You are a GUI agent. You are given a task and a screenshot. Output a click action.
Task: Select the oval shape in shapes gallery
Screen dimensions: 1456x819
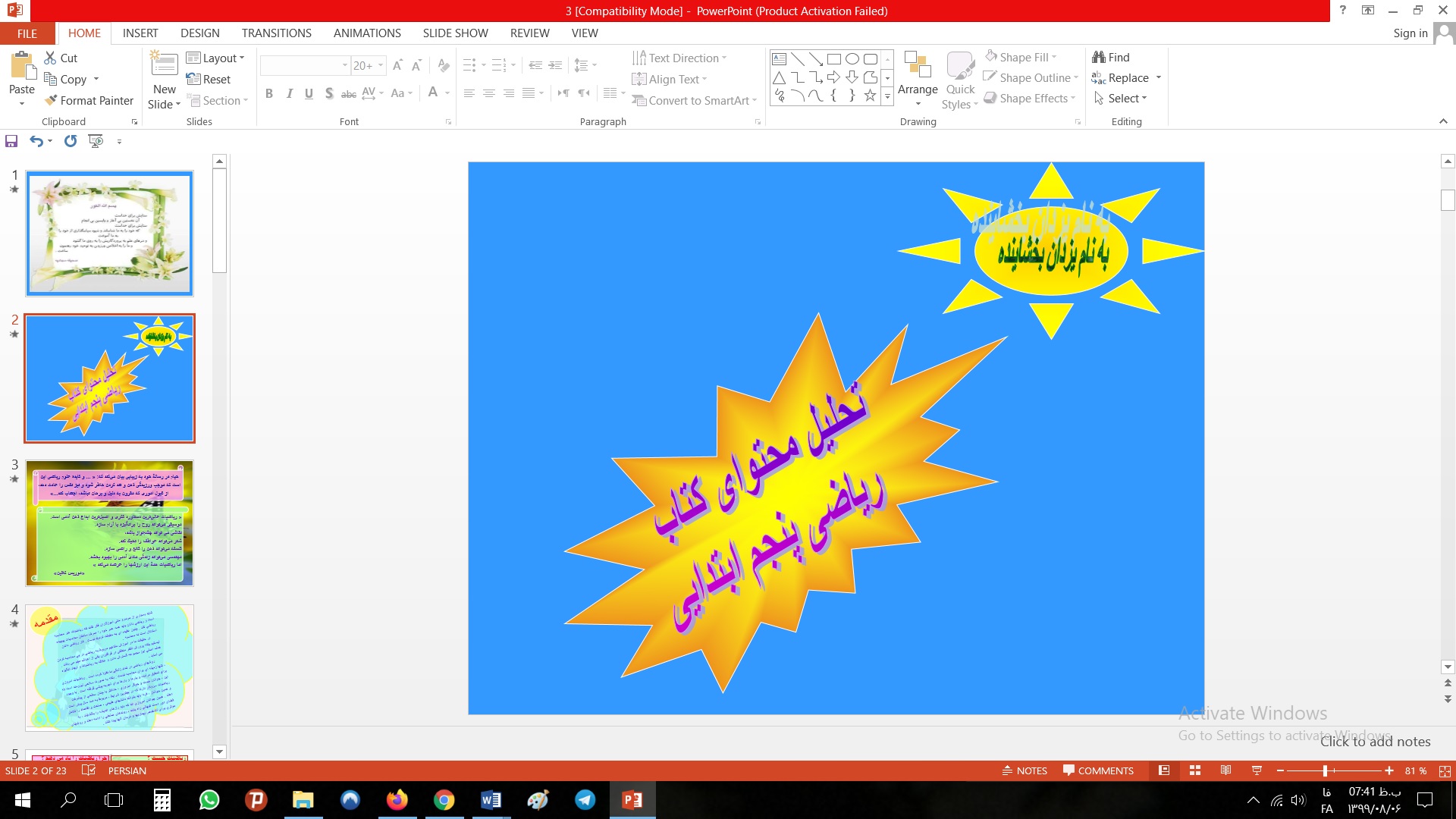tap(852, 59)
